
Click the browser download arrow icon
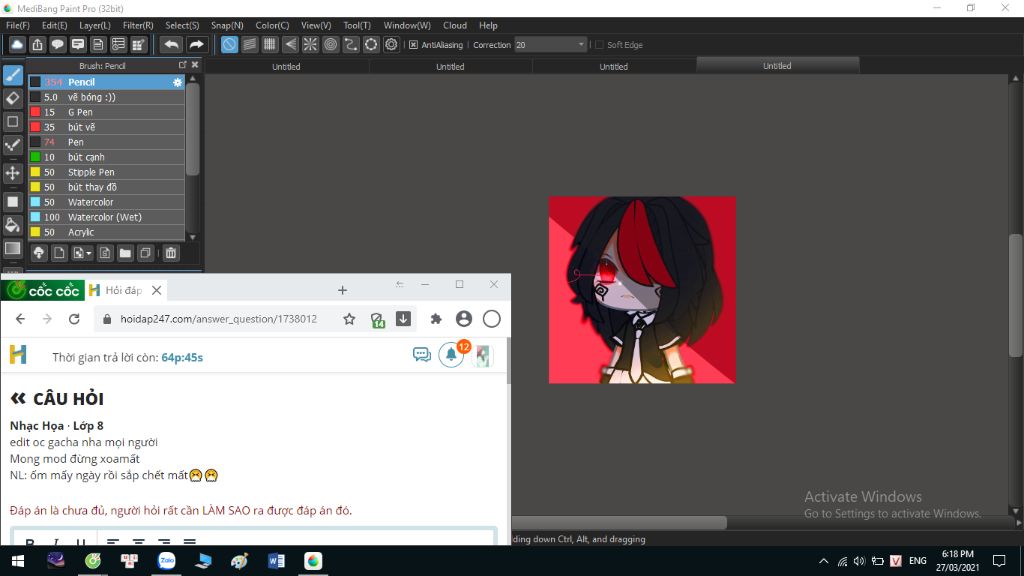click(404, 319)
